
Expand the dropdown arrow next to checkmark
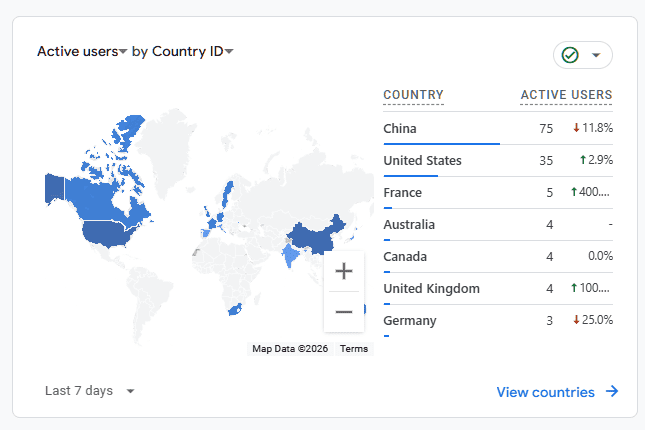click(597, 55)
